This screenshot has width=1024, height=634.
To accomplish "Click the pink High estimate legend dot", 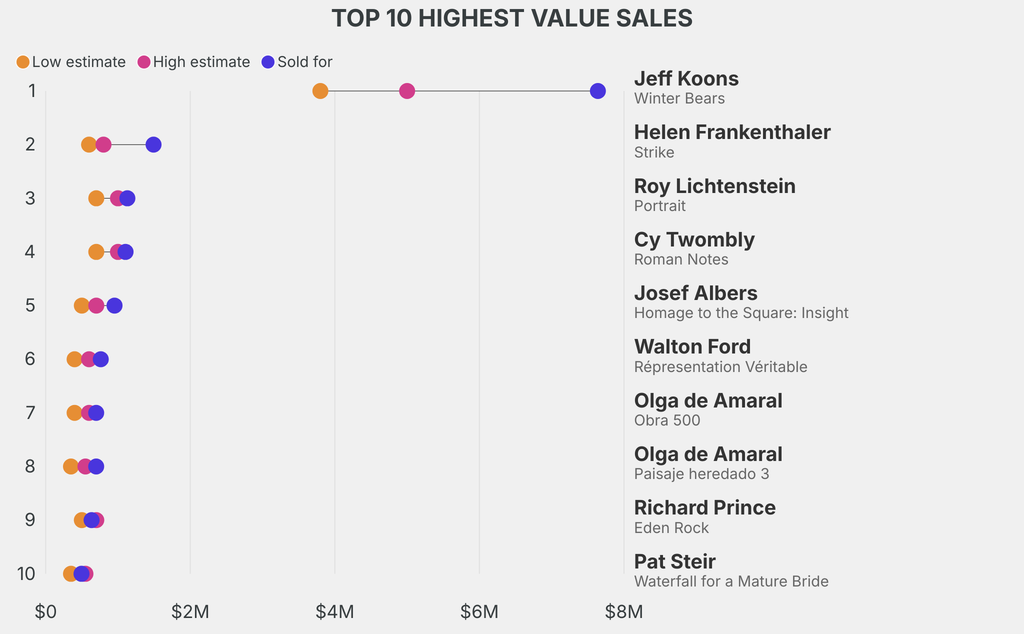I will click(x=144, y=62).
